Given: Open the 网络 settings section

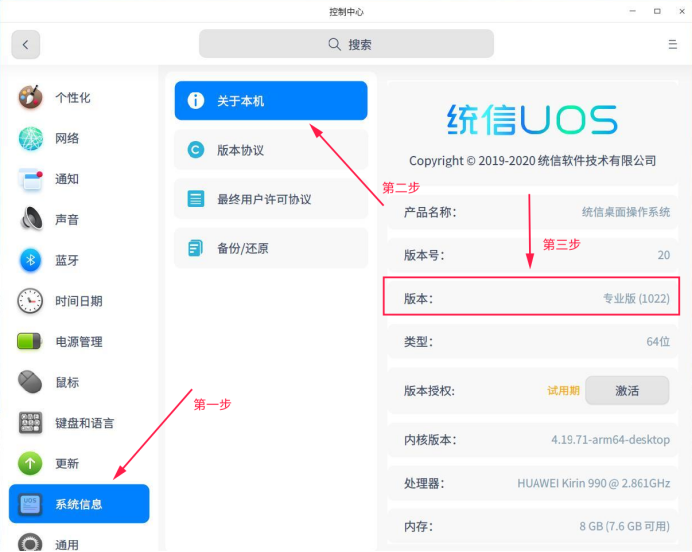Looking at the screenshot, I should click(79, 138).
